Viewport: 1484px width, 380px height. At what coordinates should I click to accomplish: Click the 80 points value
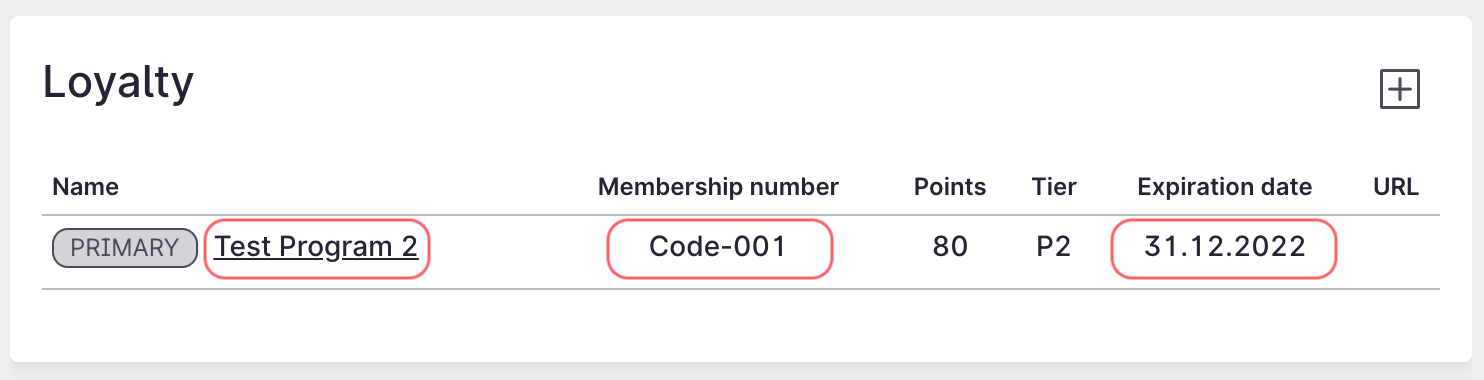tap(950, 247)
